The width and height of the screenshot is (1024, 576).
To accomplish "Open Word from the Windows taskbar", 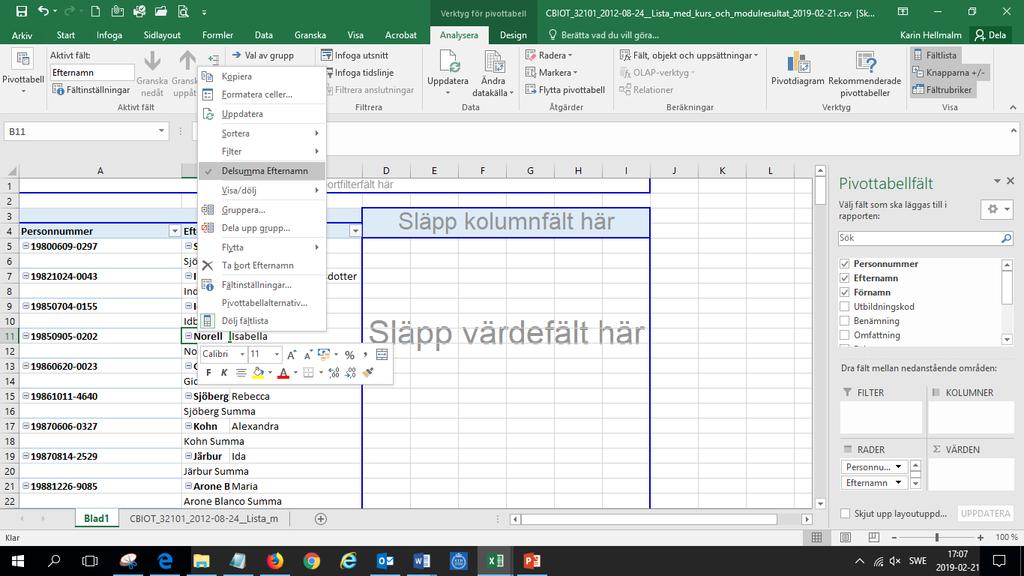I will 422,561.
